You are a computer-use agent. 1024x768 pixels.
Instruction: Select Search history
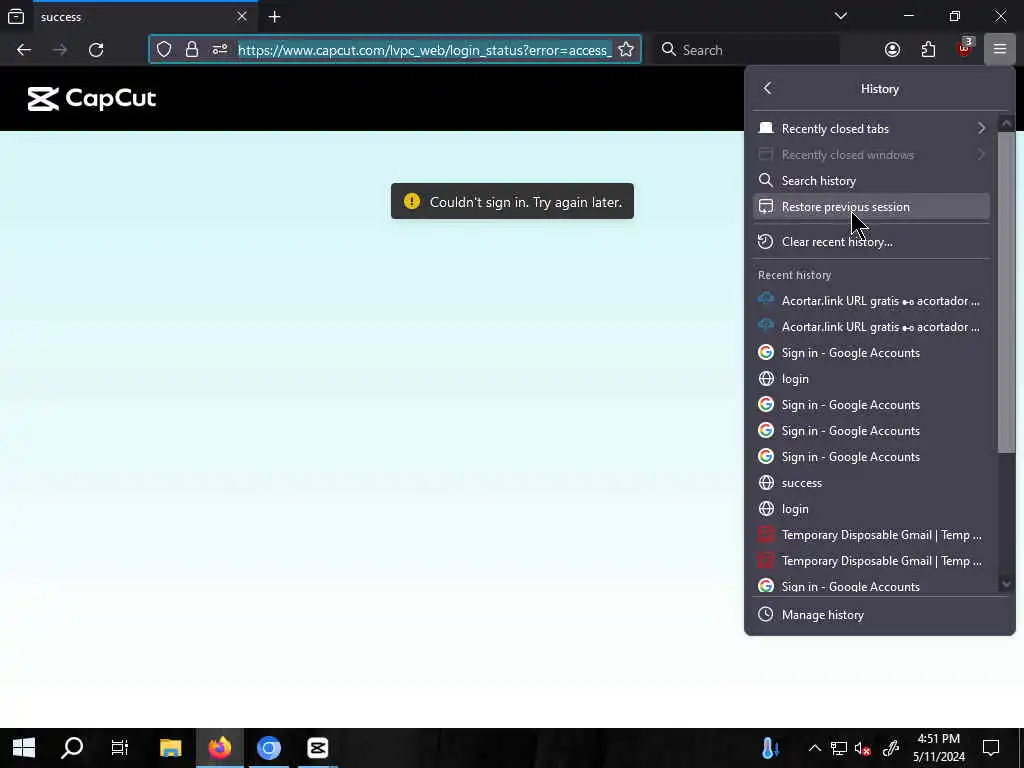pos(871,181)
